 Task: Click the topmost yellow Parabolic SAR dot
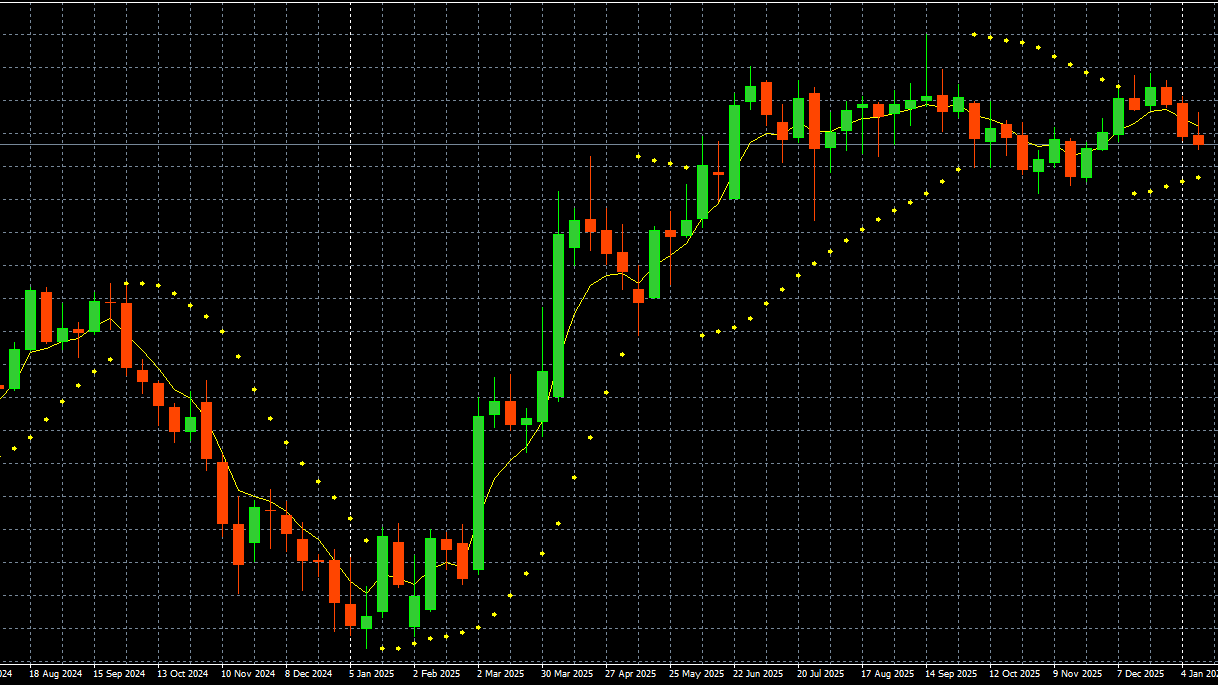974,35
